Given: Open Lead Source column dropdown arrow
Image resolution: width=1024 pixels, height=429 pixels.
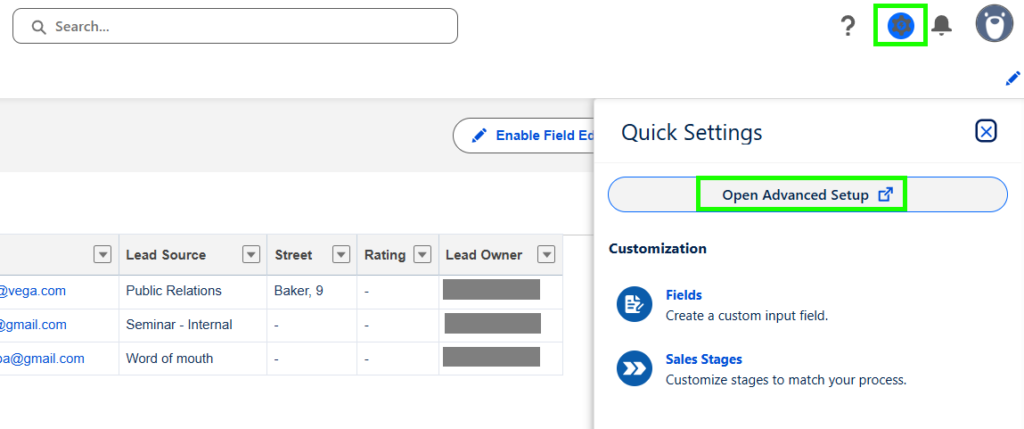Looking at the screenshot, I should pyautogui.click(x=251, y=255).
